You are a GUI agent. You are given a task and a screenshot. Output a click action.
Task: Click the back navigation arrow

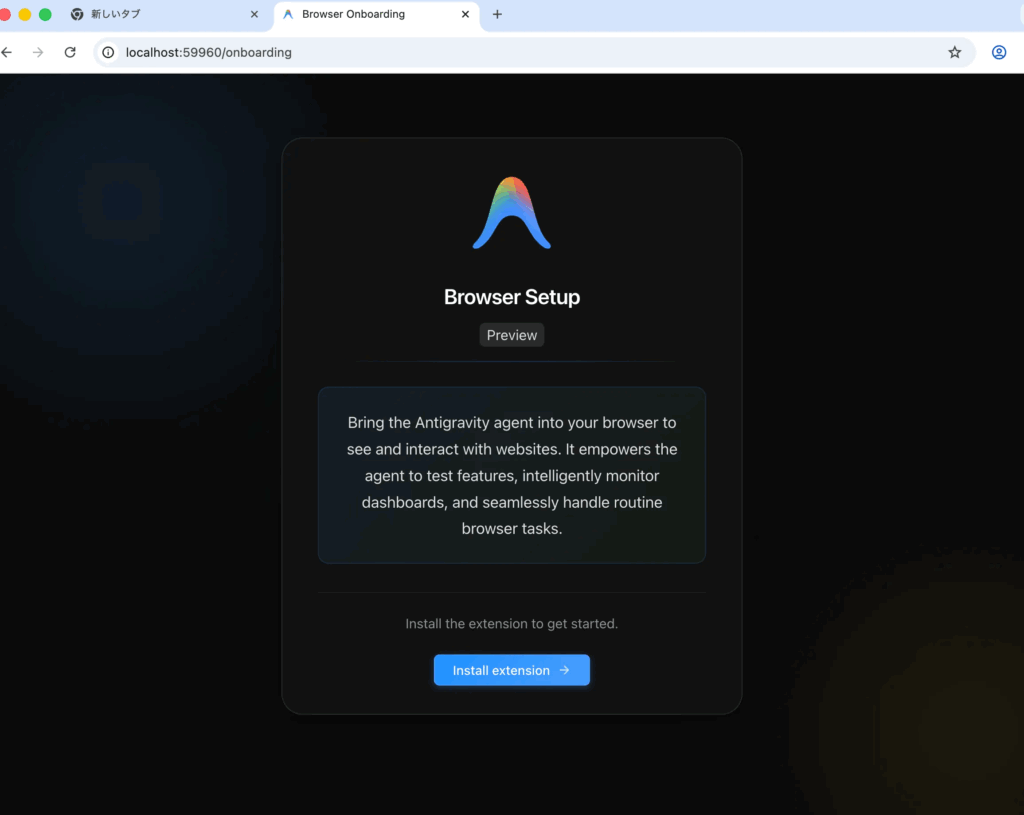[8, 52]
